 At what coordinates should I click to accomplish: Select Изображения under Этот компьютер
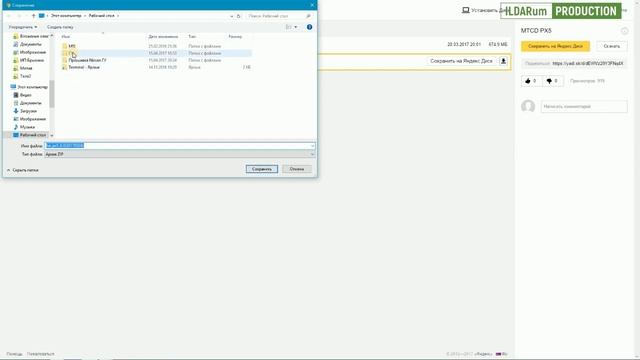point(32,119)
